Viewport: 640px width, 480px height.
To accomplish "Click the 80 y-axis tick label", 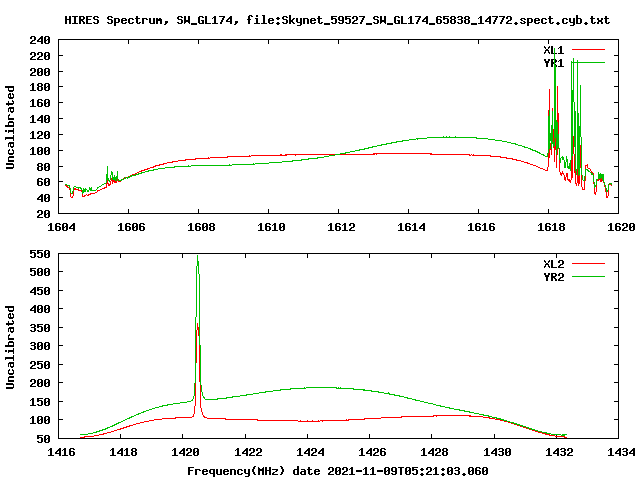I will (44, 167).
